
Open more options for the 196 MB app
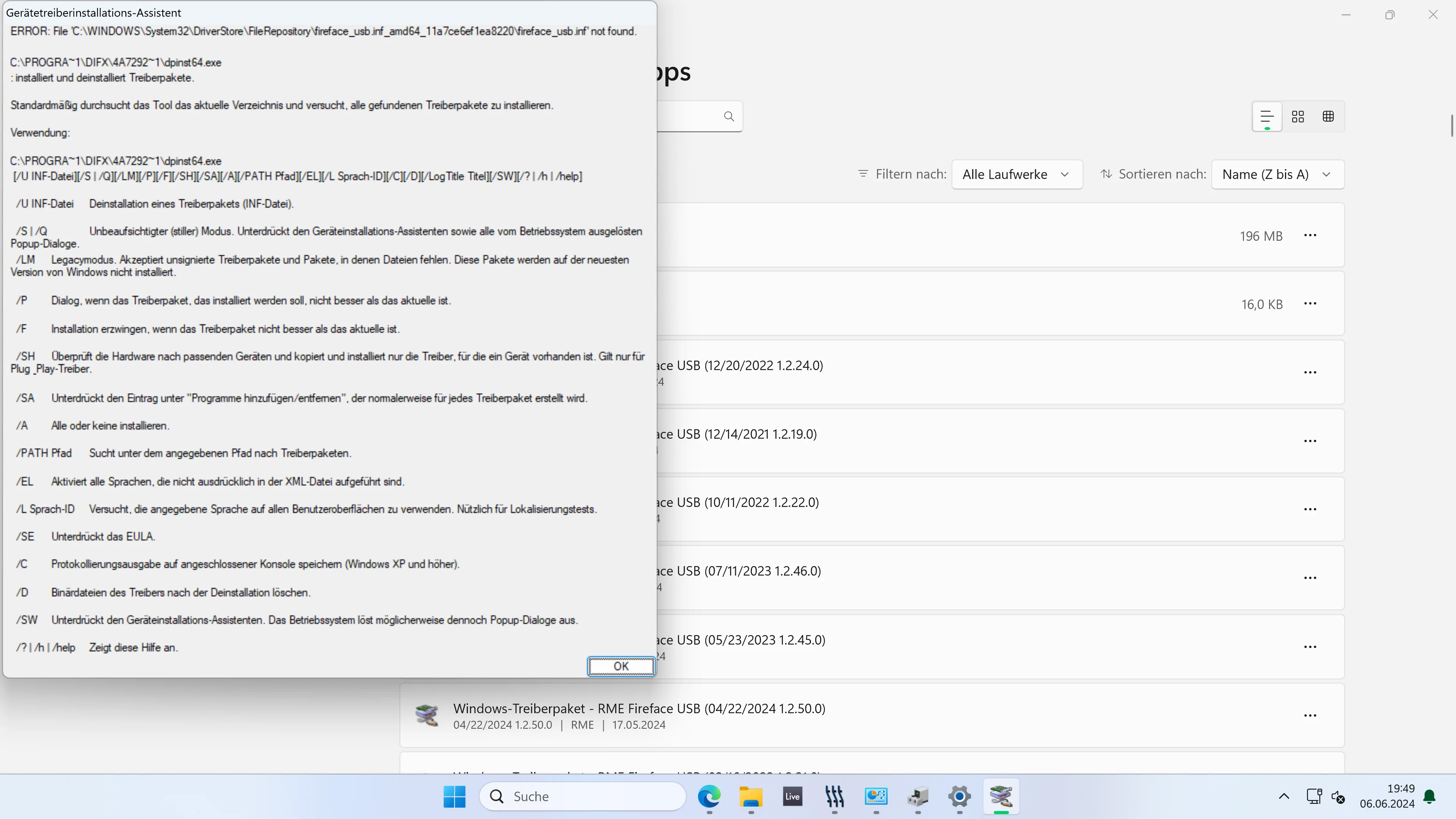pos(1310,235)
